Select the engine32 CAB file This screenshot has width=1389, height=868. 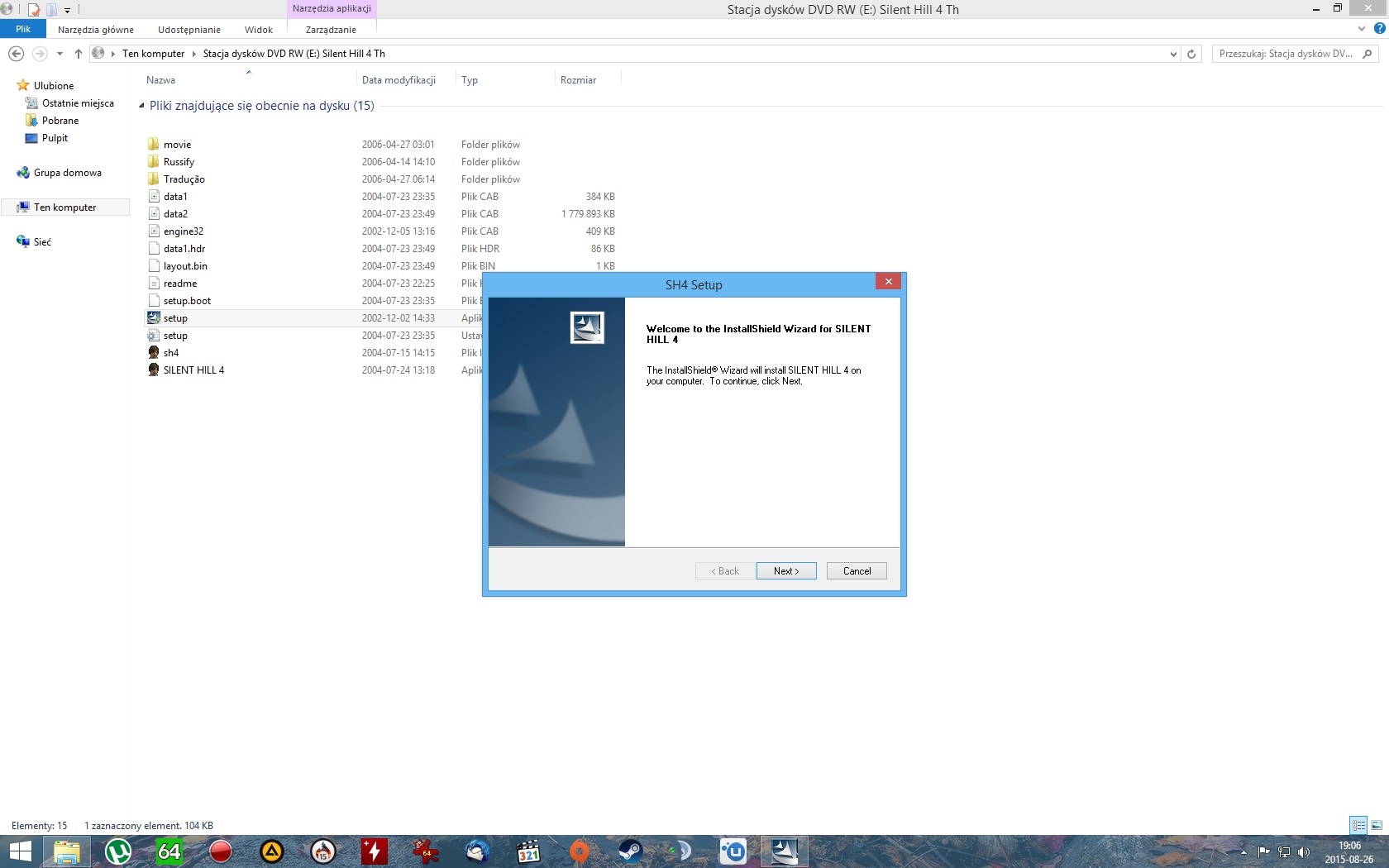(183, 231)
